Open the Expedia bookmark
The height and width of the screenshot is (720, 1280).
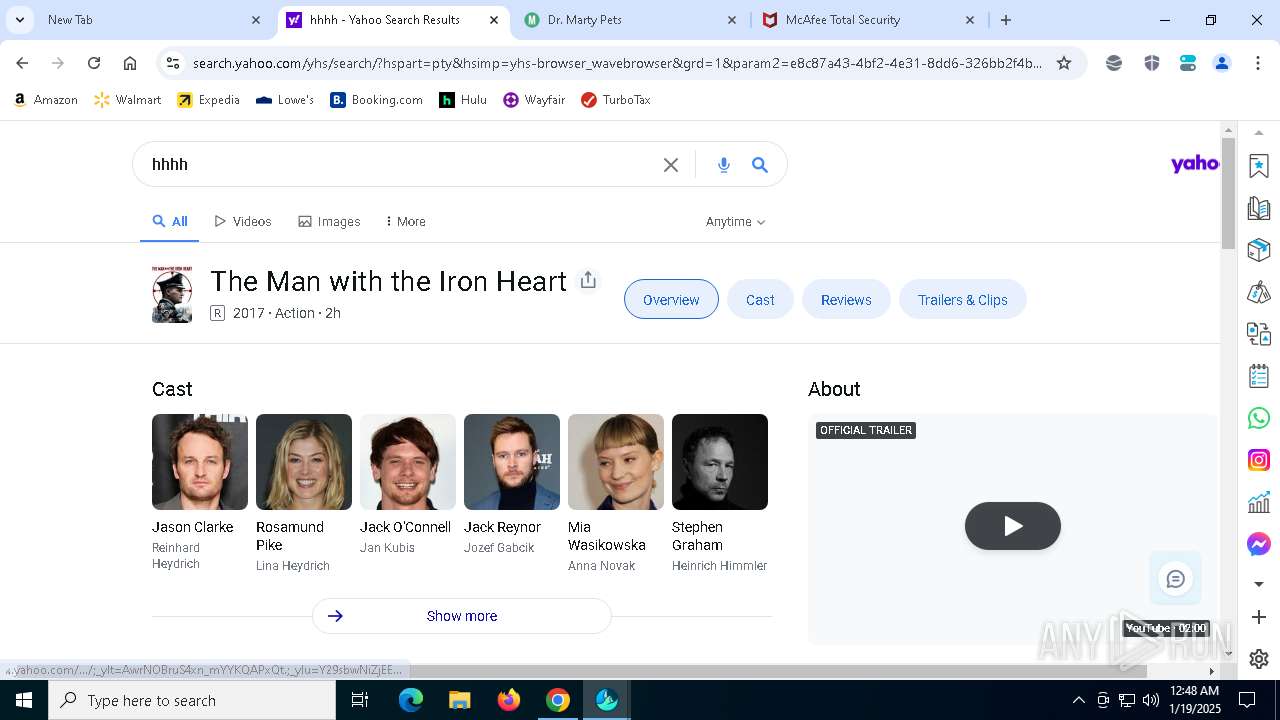[x=208, y=100]
